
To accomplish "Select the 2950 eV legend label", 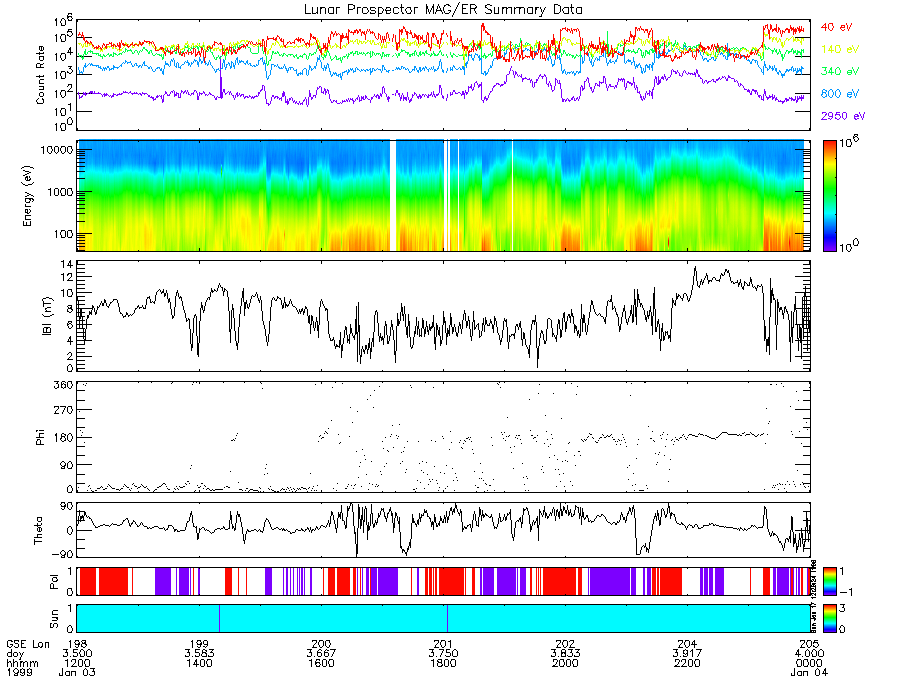I will pos(843,116).
